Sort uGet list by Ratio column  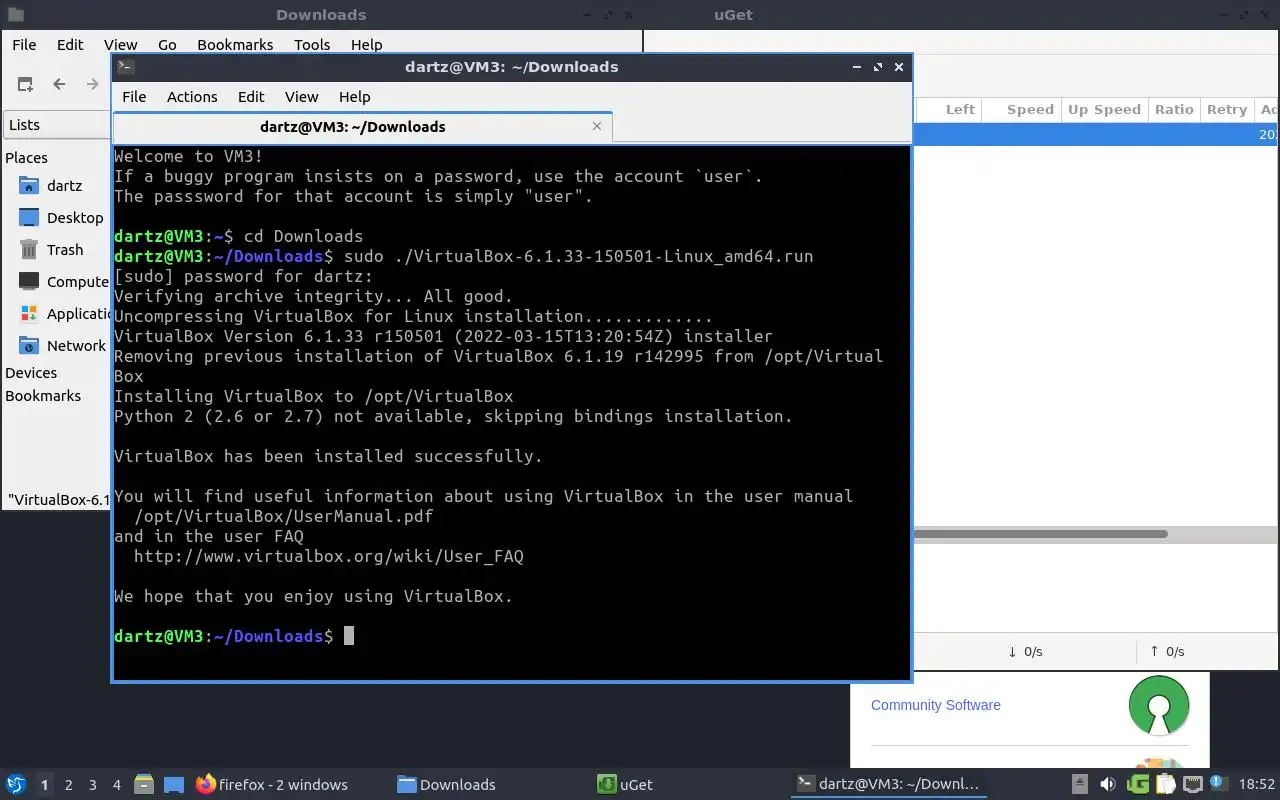click(1174, 110)
